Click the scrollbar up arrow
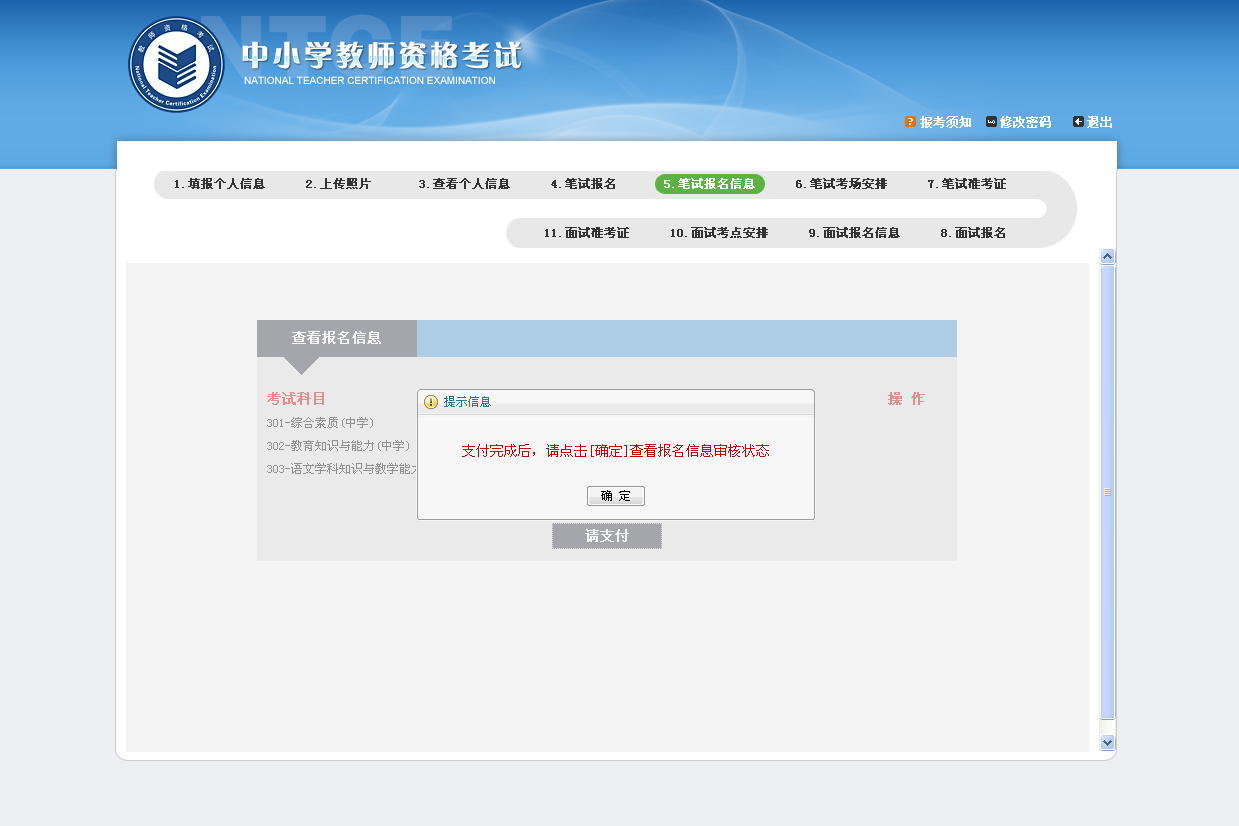Viewport: 1239px width, 826px height. coord(1106,255)
